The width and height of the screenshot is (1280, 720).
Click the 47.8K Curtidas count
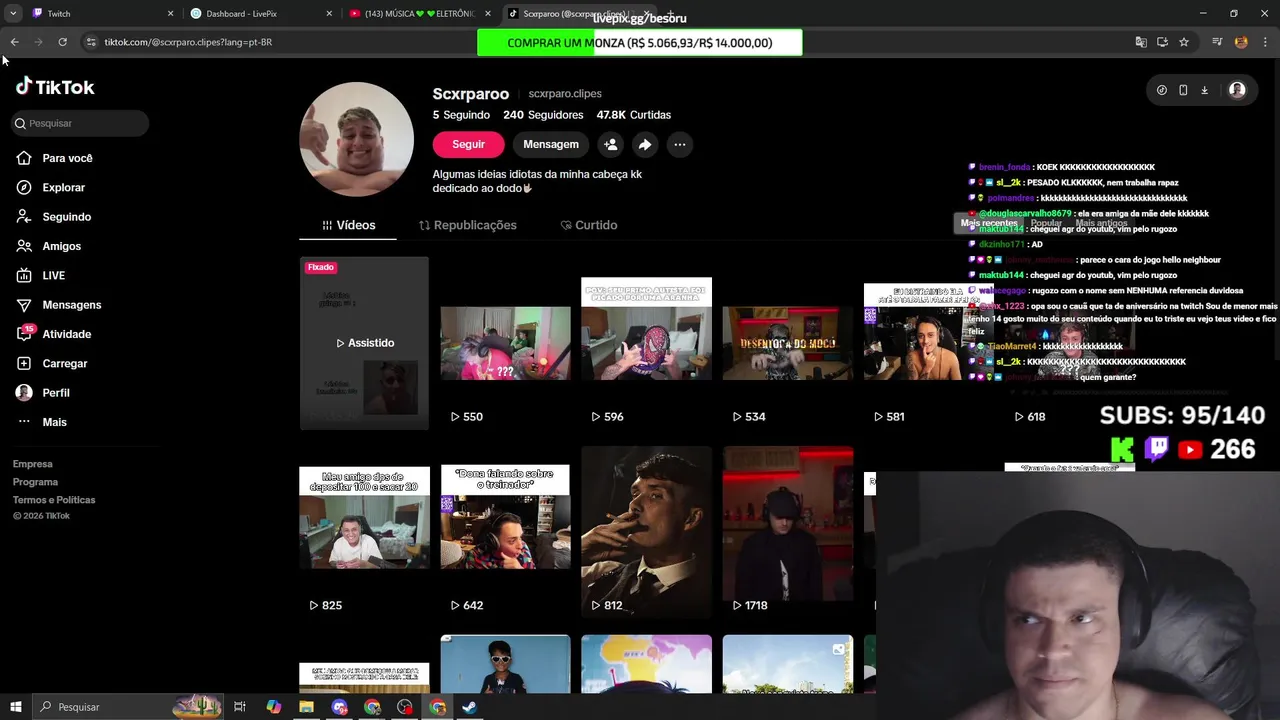tap(634, 115)
